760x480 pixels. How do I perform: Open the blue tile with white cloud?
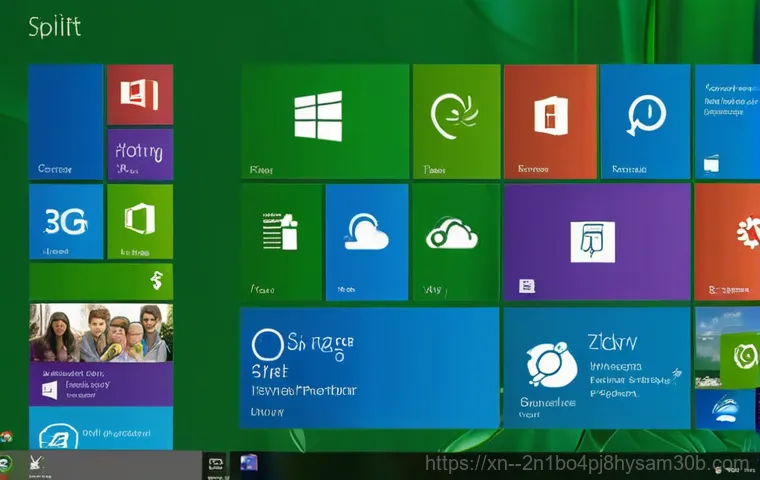(366, 242)
